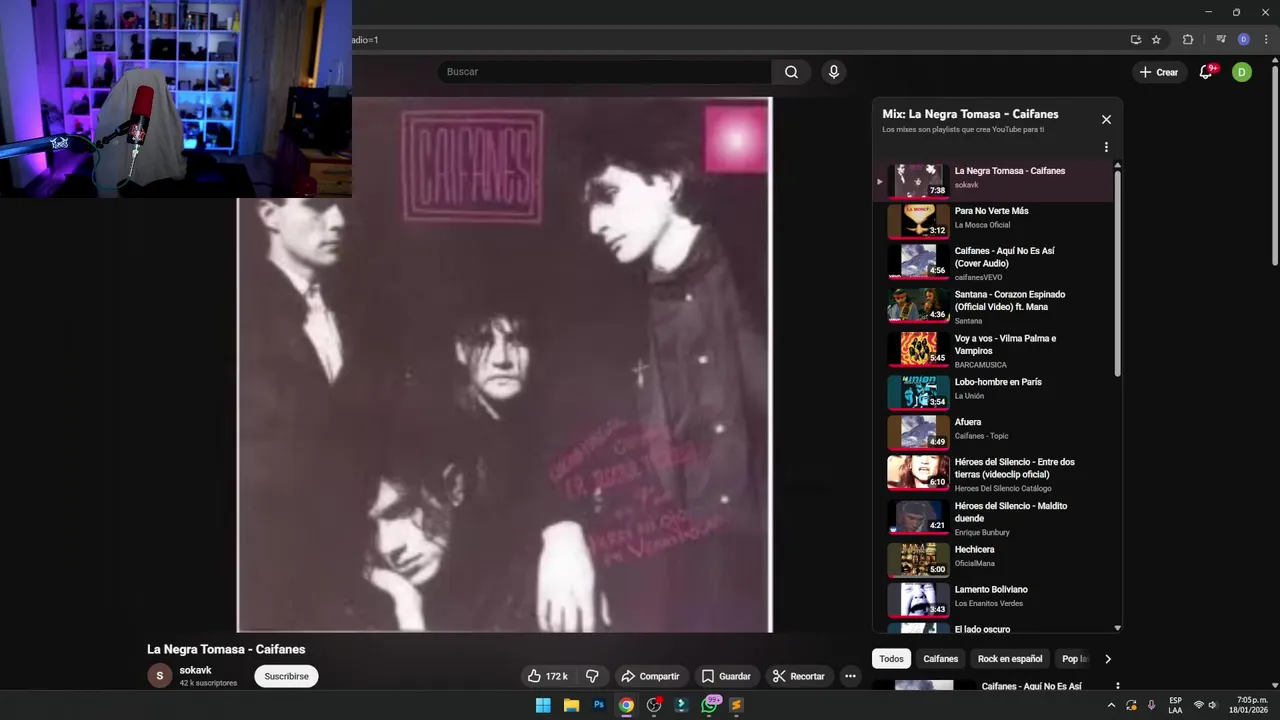1280x720 pixels.
Task: Open the sokavk channel name link
Action: pyautogui.click(x=195, y=670)
